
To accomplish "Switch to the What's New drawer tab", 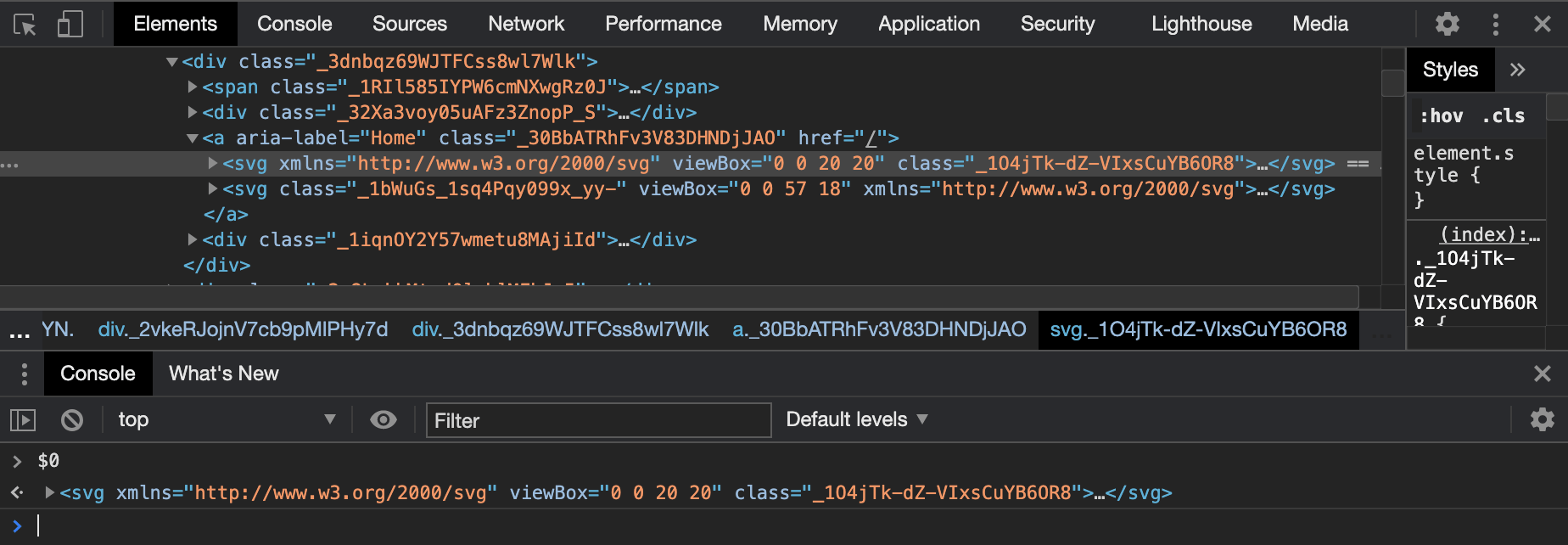I will [x=224, y=374].
